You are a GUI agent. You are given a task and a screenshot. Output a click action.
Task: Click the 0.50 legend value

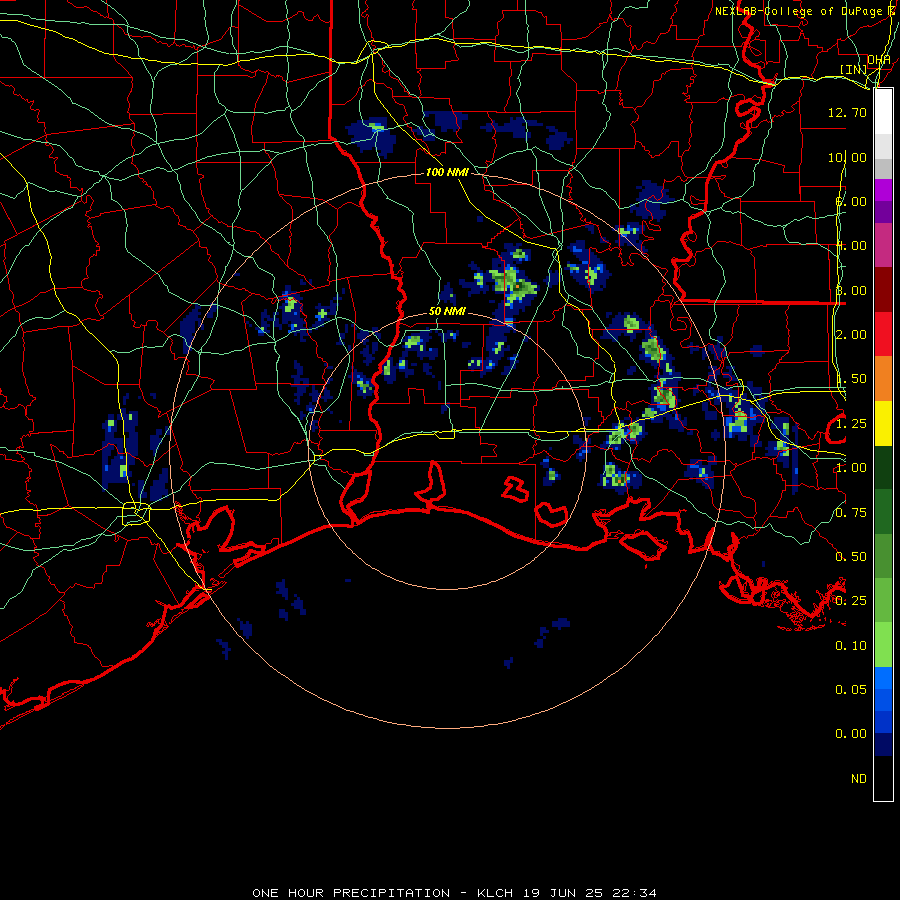tap(851, 557)
